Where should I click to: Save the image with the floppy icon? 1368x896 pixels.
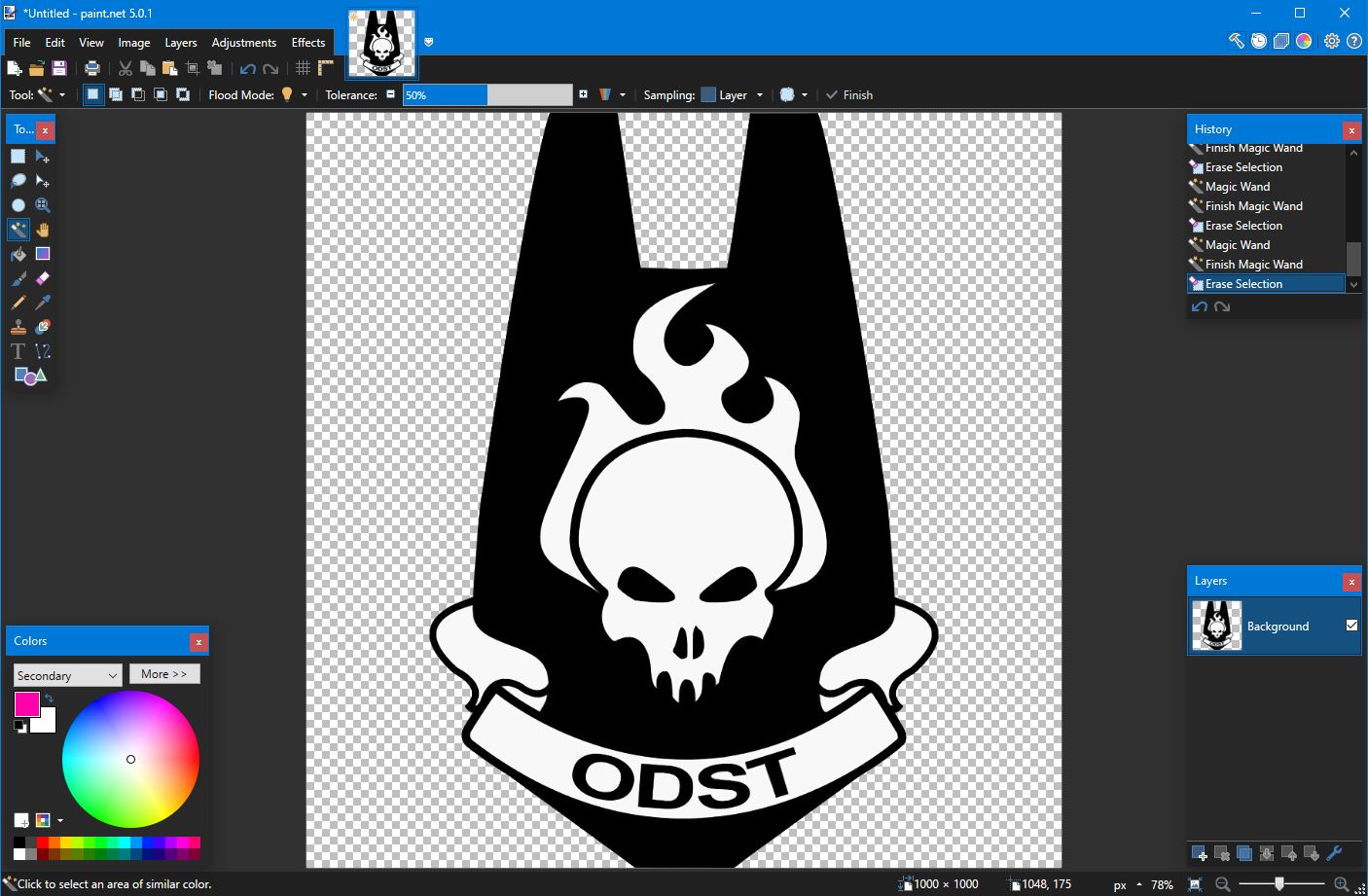tap(59, 68)
